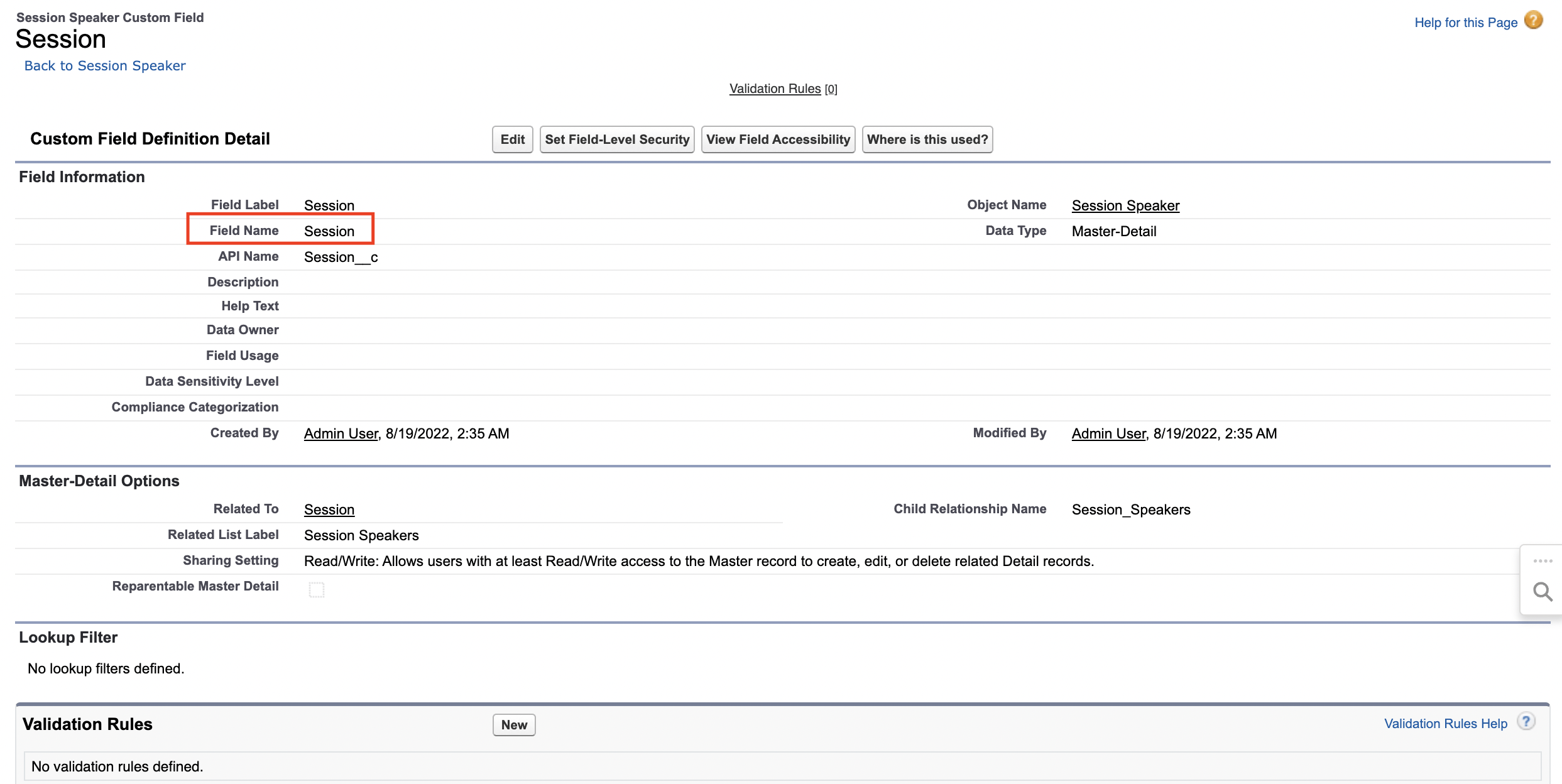Image resolution: width=1562 pixels, height=784 pixels.
Task: Go Back to Session Speaker
Action: coord(104,65)
